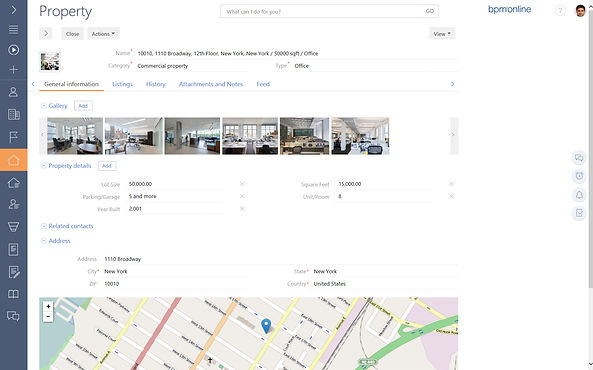Click the play button icon in sidebar
The width and height of the screenshot is (593, 370).
pos(13,50)
